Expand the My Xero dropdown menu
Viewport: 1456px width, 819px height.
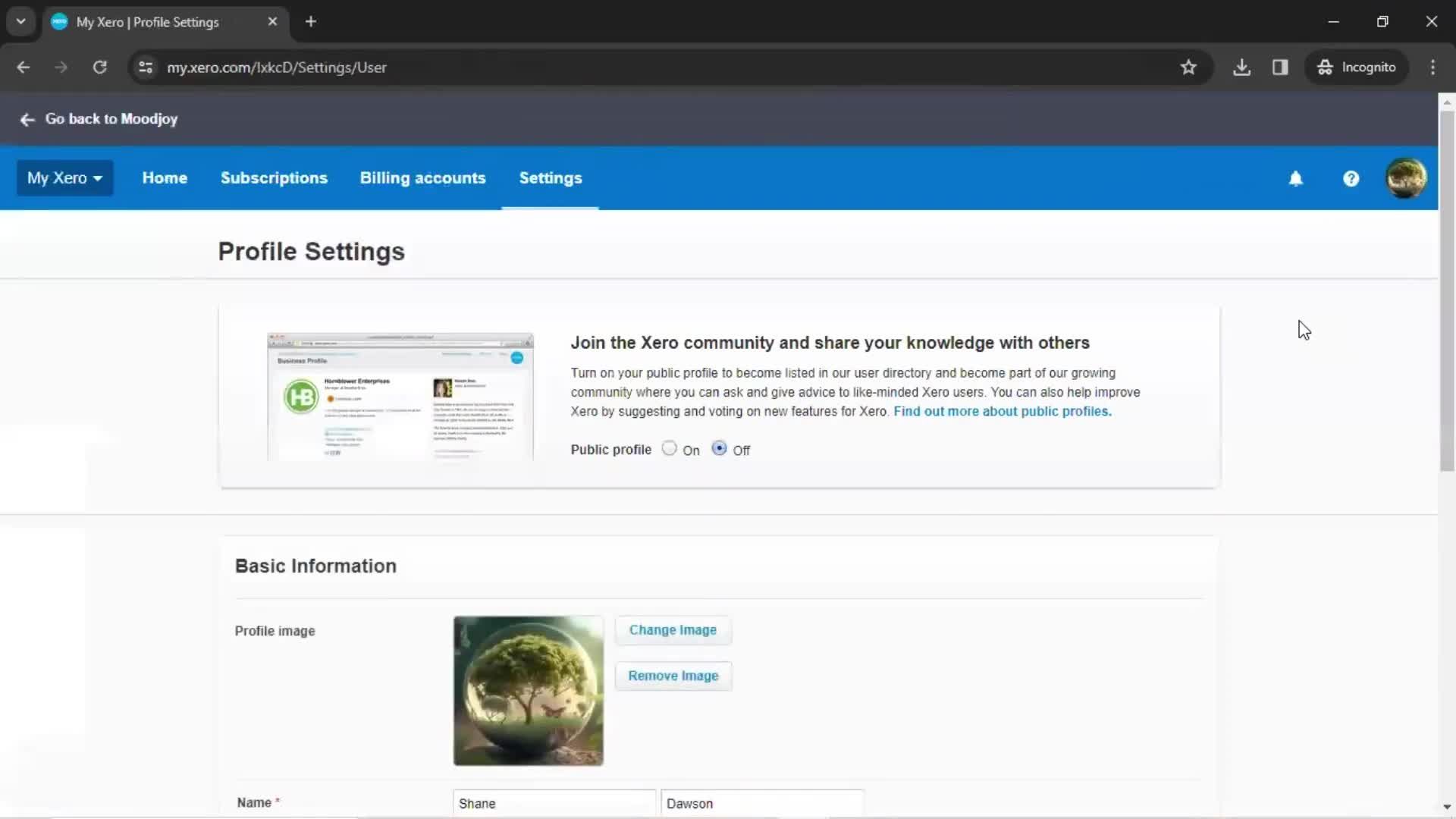pyautogui.click(x=65, y=178)
